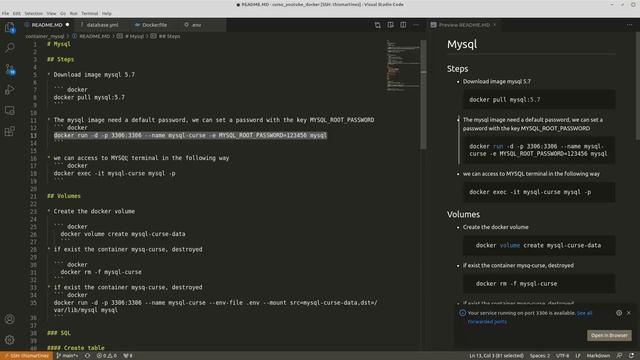
Task: Dismiss the port 3306 notification
Action: click(629, 313)
